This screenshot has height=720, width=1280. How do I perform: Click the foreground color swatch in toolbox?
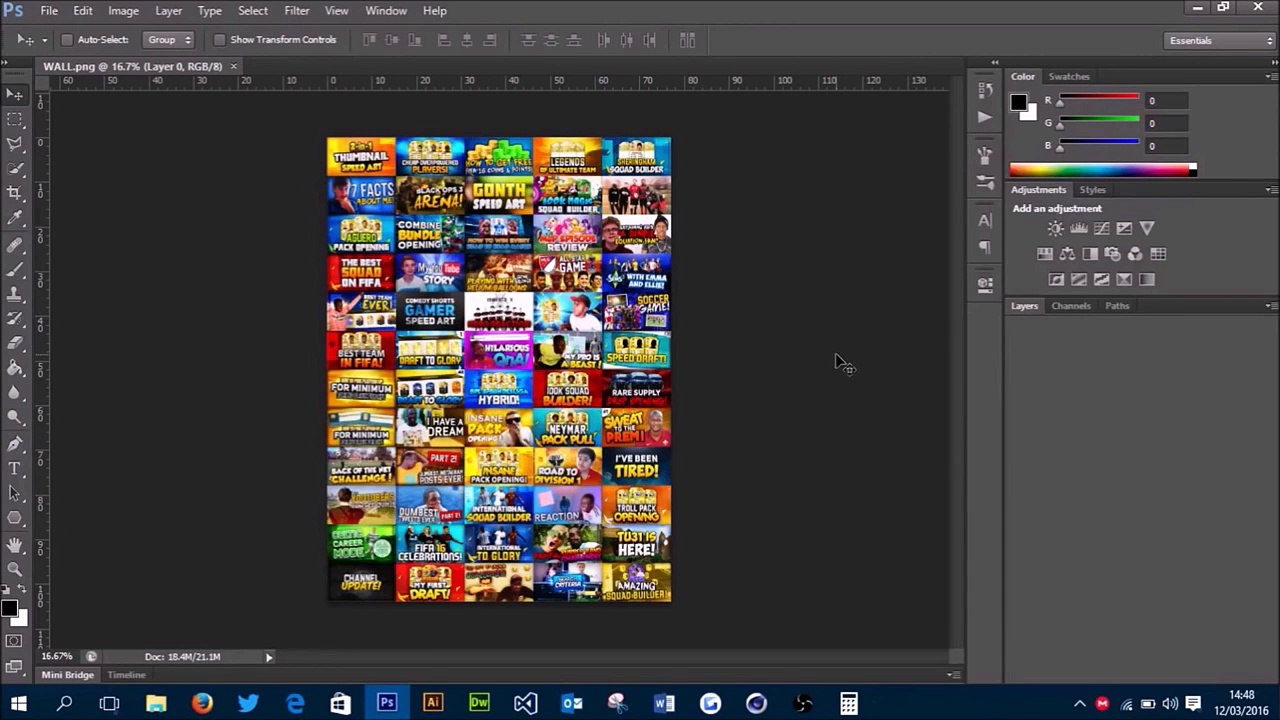click(x=9, y=608)
